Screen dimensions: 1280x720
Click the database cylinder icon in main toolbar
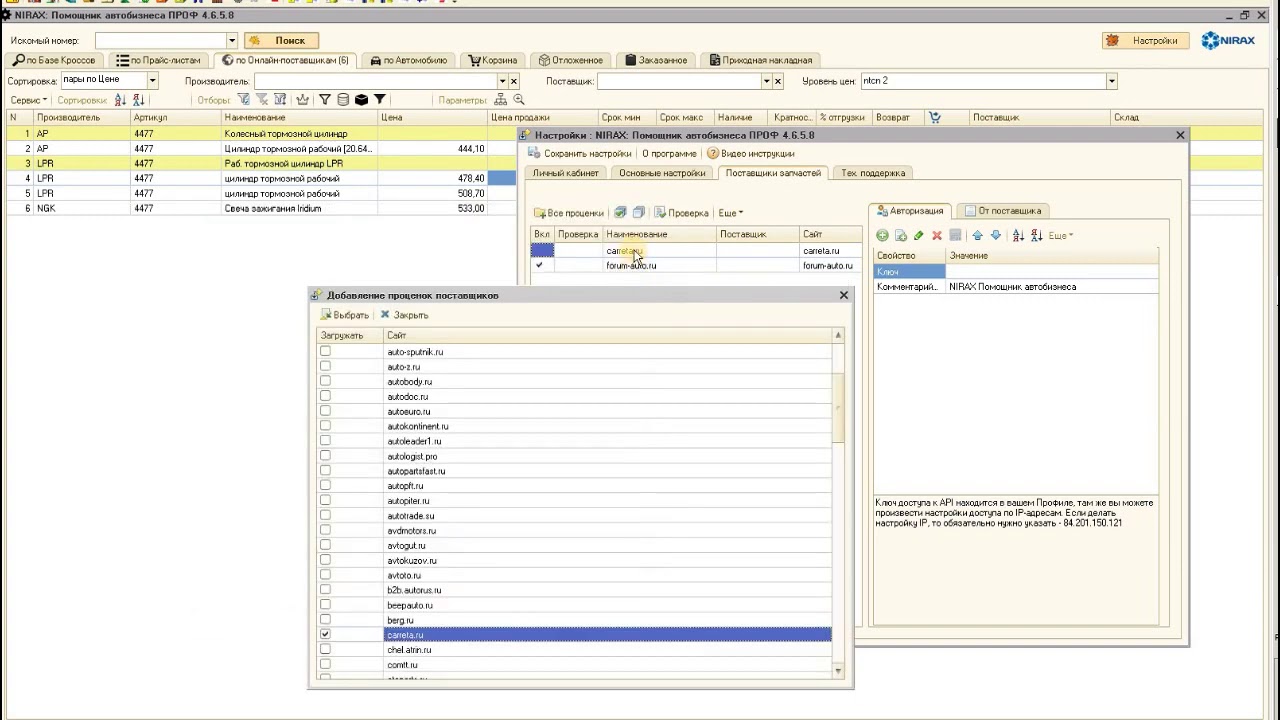click(x=343, y=100)
